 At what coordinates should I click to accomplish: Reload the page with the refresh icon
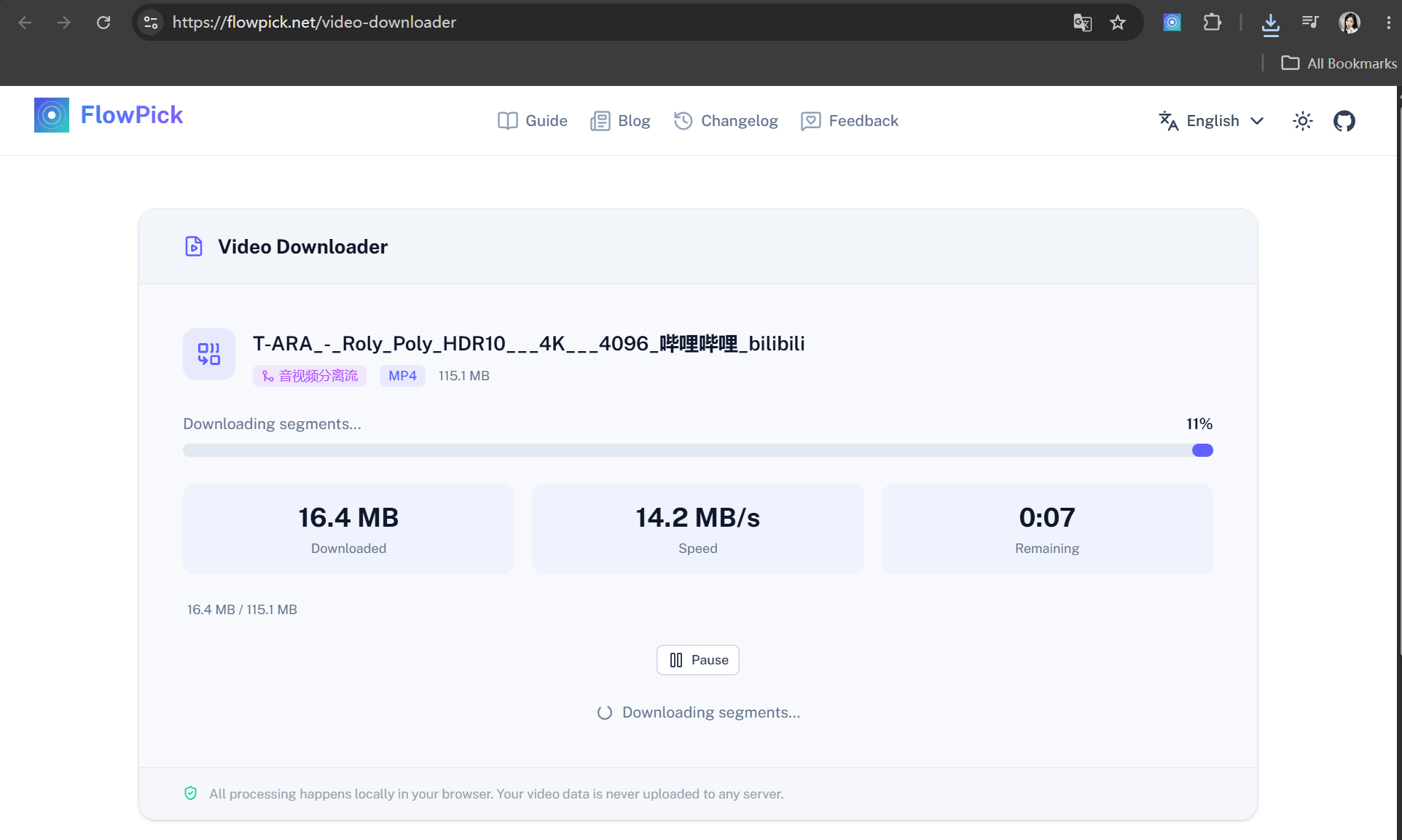(103, 23)
